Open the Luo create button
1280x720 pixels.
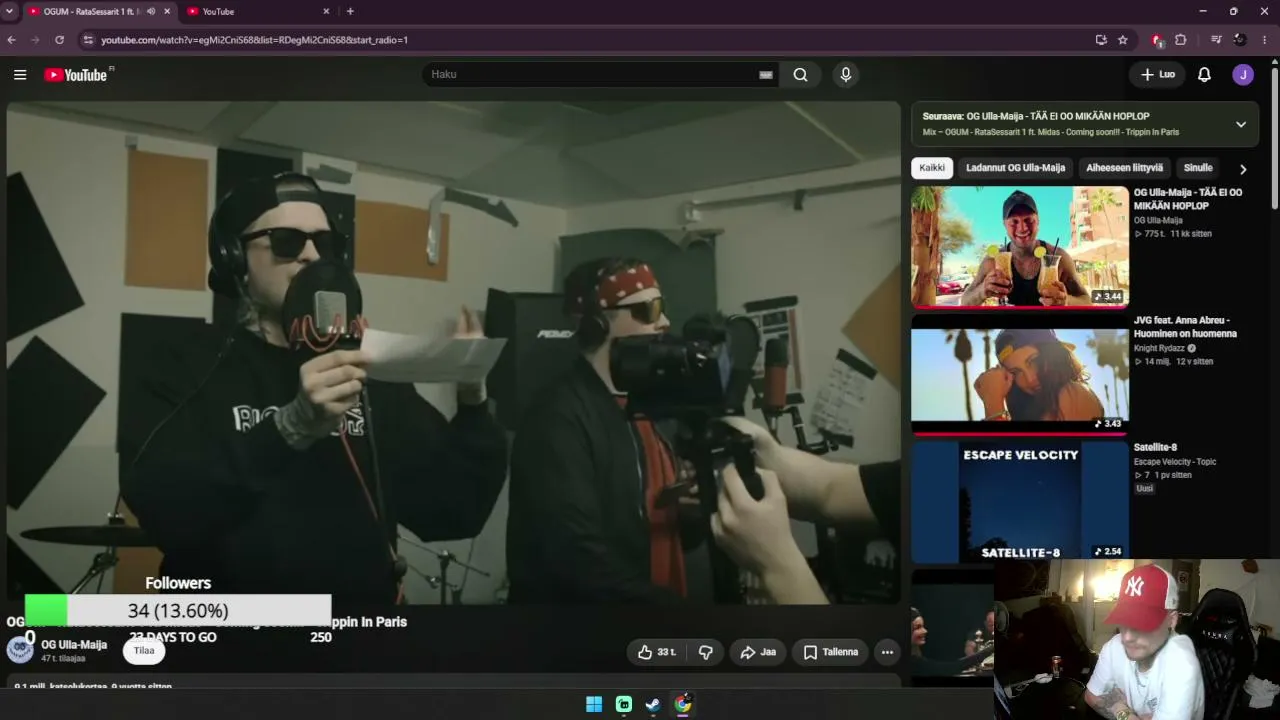point(1158,75)
